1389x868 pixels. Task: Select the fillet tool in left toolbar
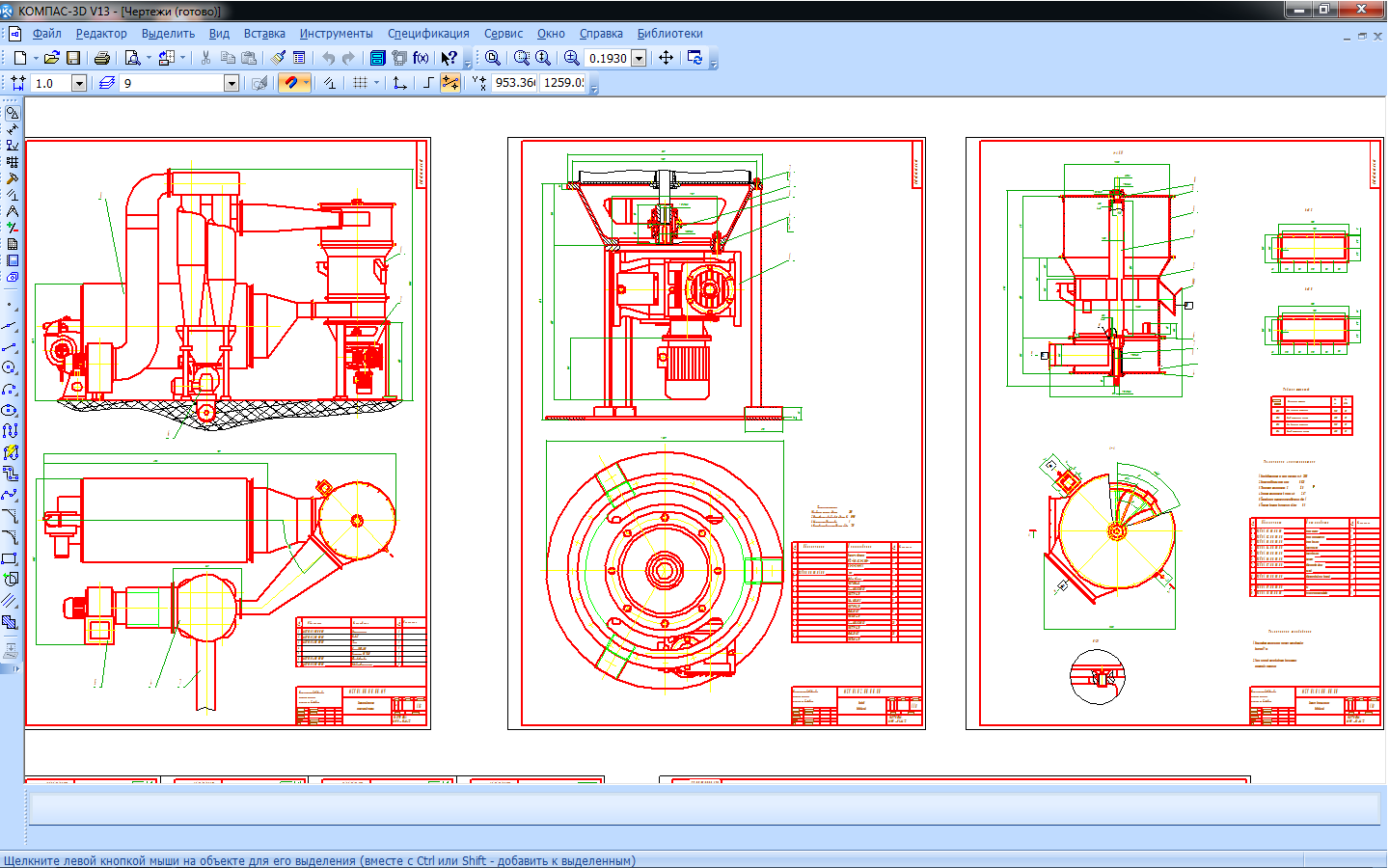point(11,537)
